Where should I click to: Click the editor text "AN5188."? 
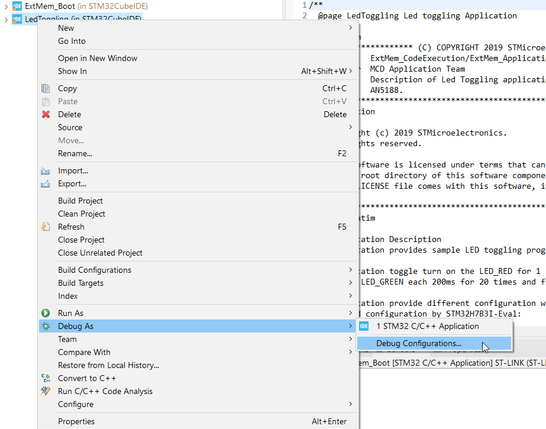(x=386, y=90)
